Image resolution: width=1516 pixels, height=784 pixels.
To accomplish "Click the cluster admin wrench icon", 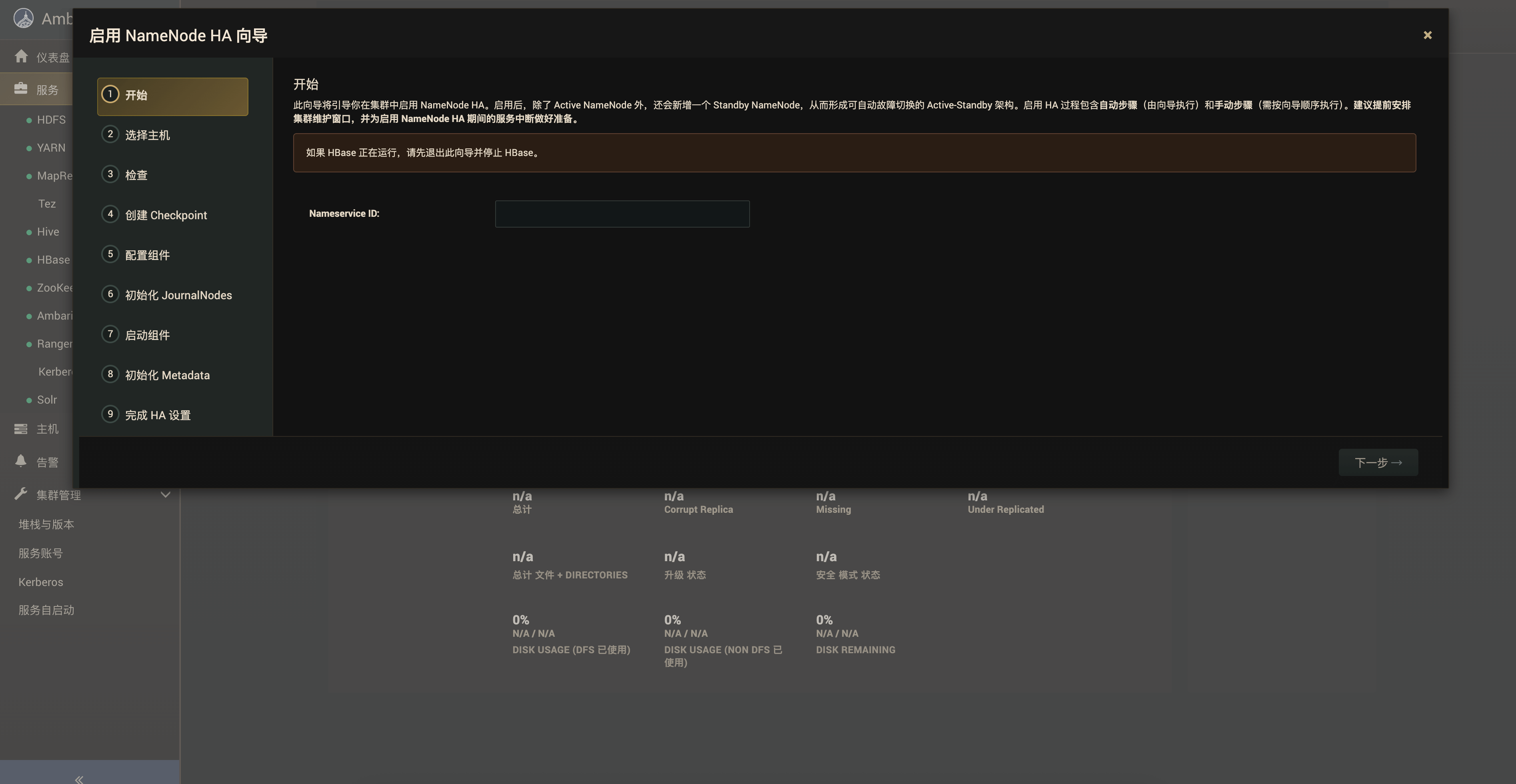I will tap(21, 494).
